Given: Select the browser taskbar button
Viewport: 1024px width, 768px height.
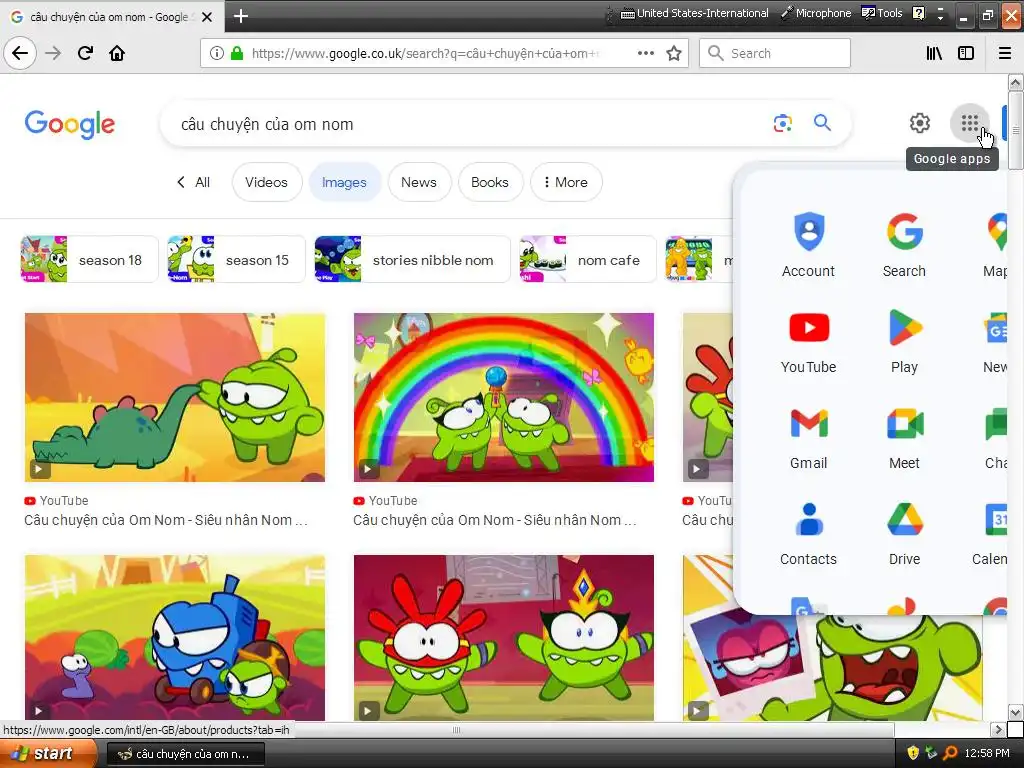Looking at the screenshot, I should (x=185, y=754).
